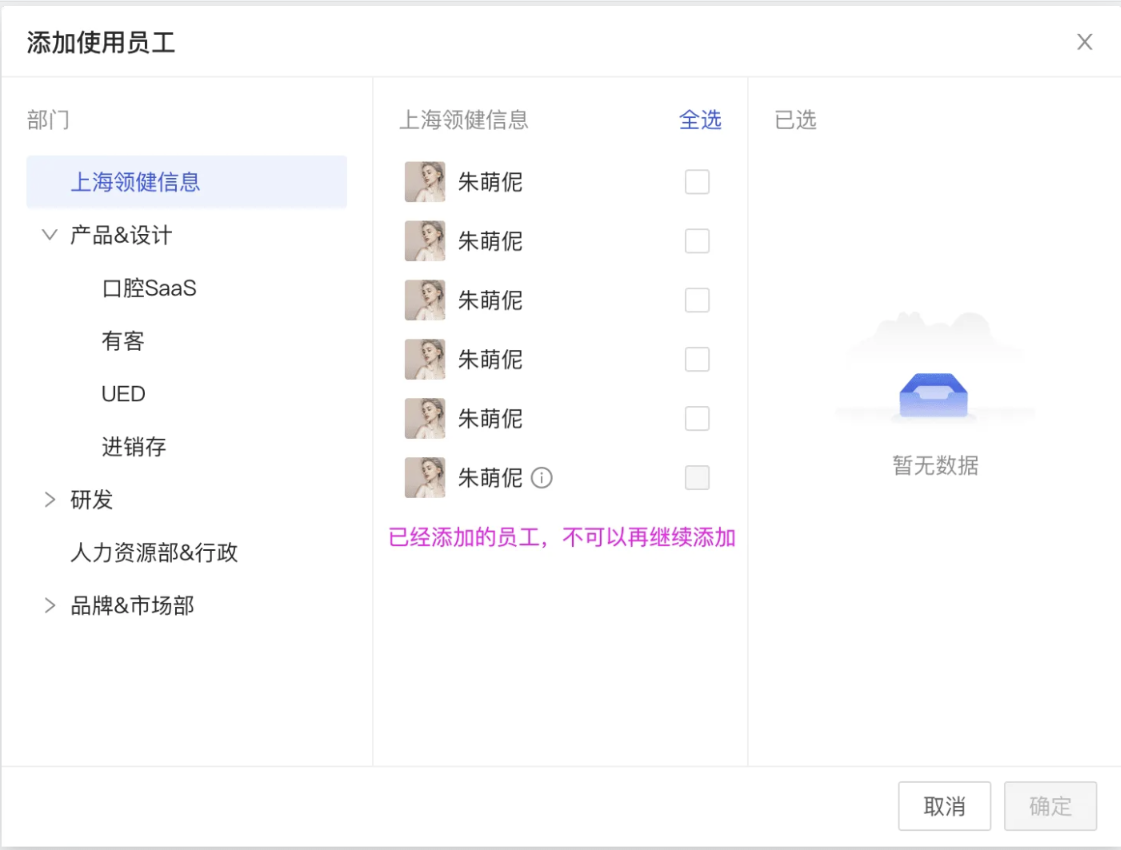Click the empty data inbox icon
The image size is (1121, 850).
(x=934, y=395)
